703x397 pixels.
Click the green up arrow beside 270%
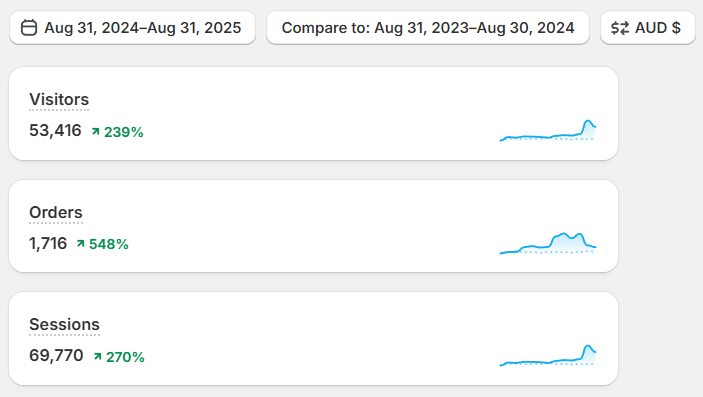click(x=97, y=356)
